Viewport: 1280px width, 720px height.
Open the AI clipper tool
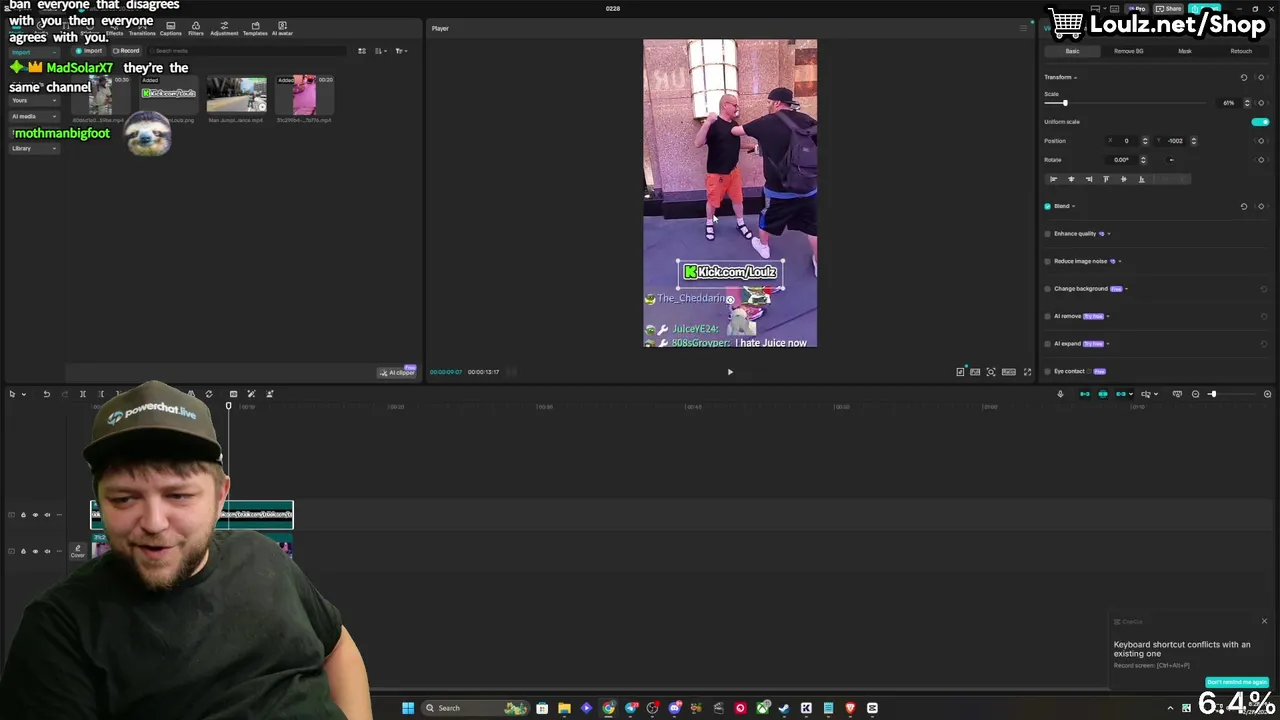397,372
